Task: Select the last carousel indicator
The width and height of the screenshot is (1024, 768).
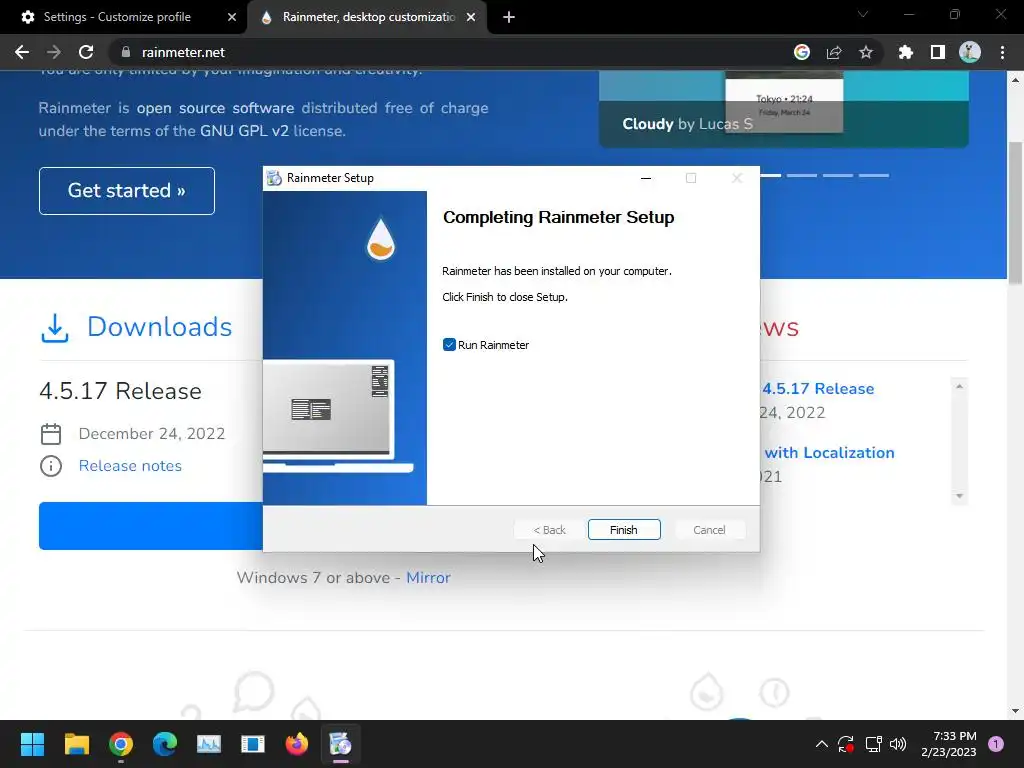Action: pos(873,175)
